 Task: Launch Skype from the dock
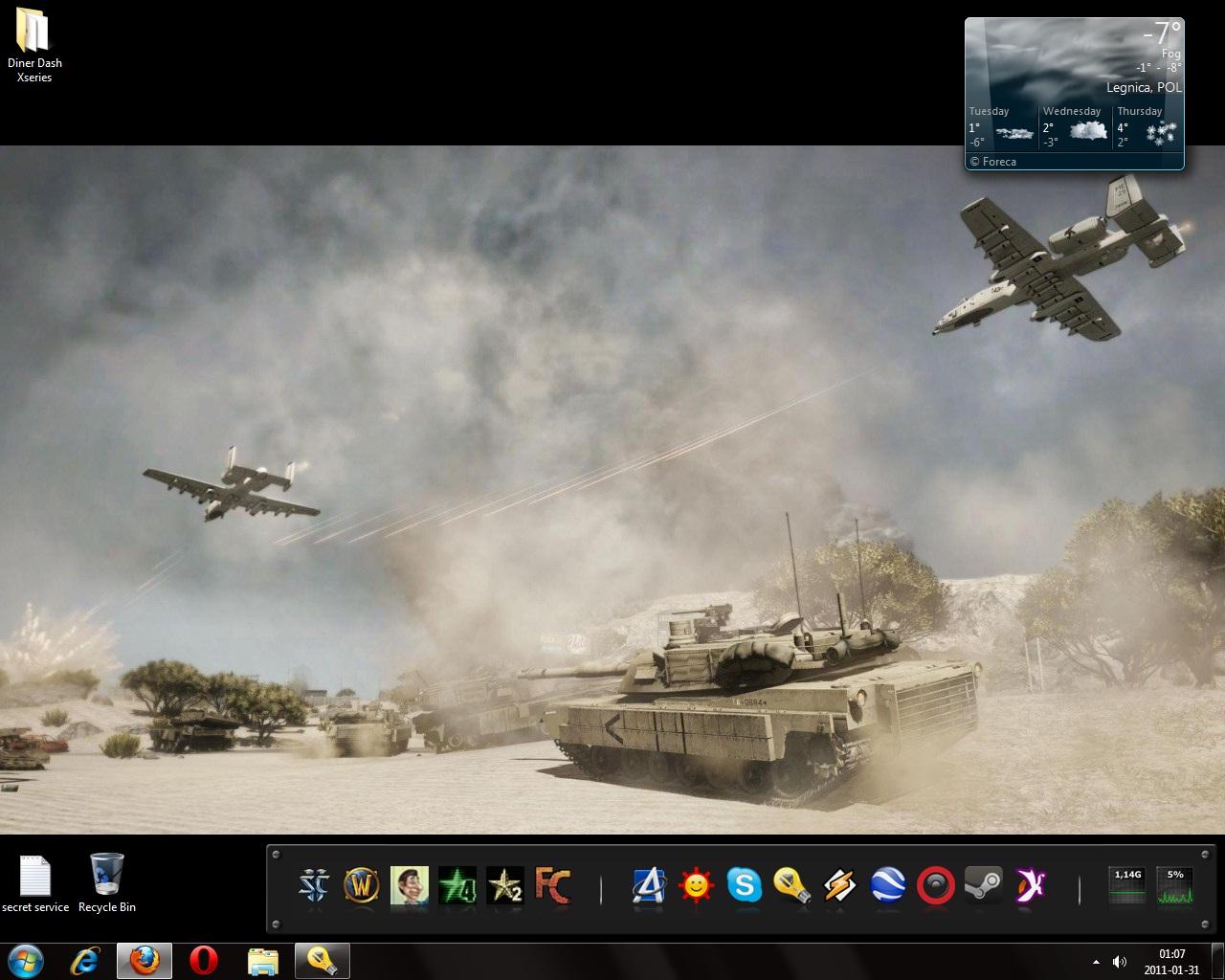pos(745,886)
